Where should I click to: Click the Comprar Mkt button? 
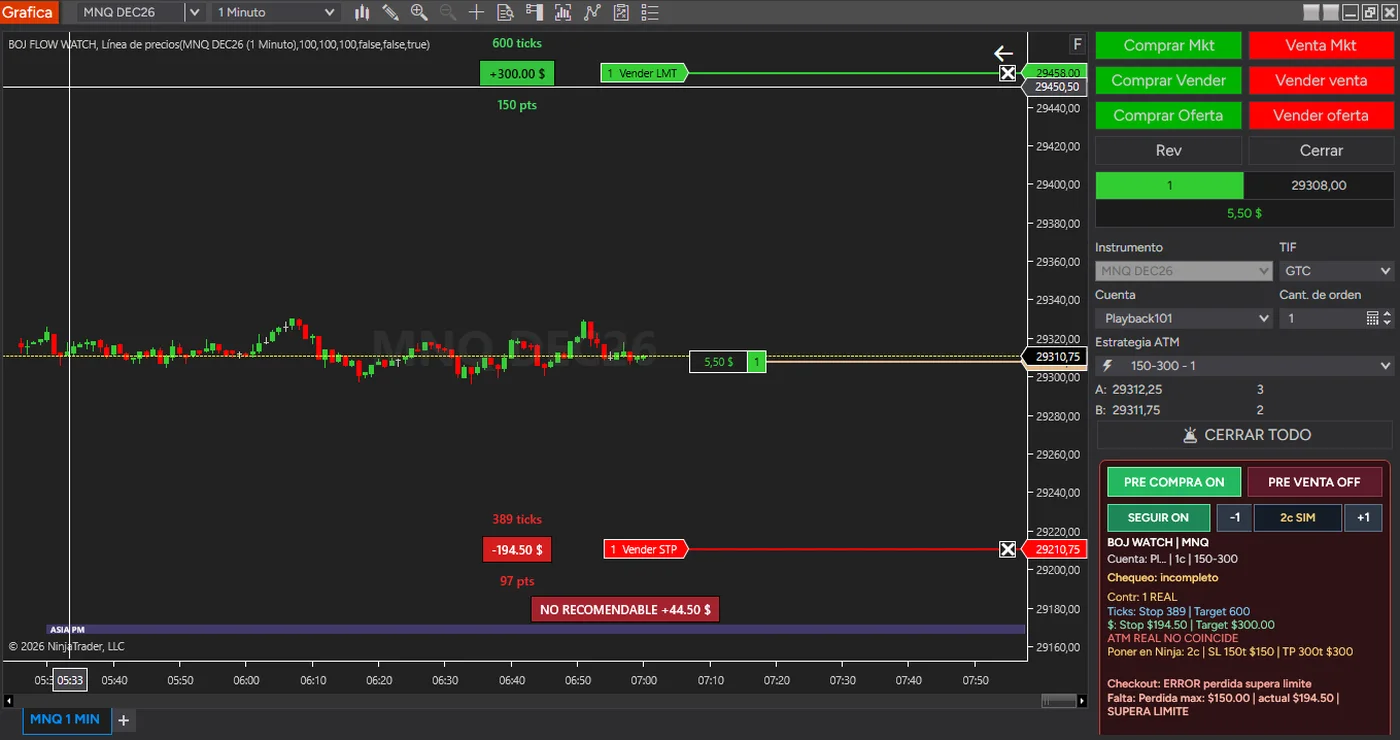click(1169, 45)
